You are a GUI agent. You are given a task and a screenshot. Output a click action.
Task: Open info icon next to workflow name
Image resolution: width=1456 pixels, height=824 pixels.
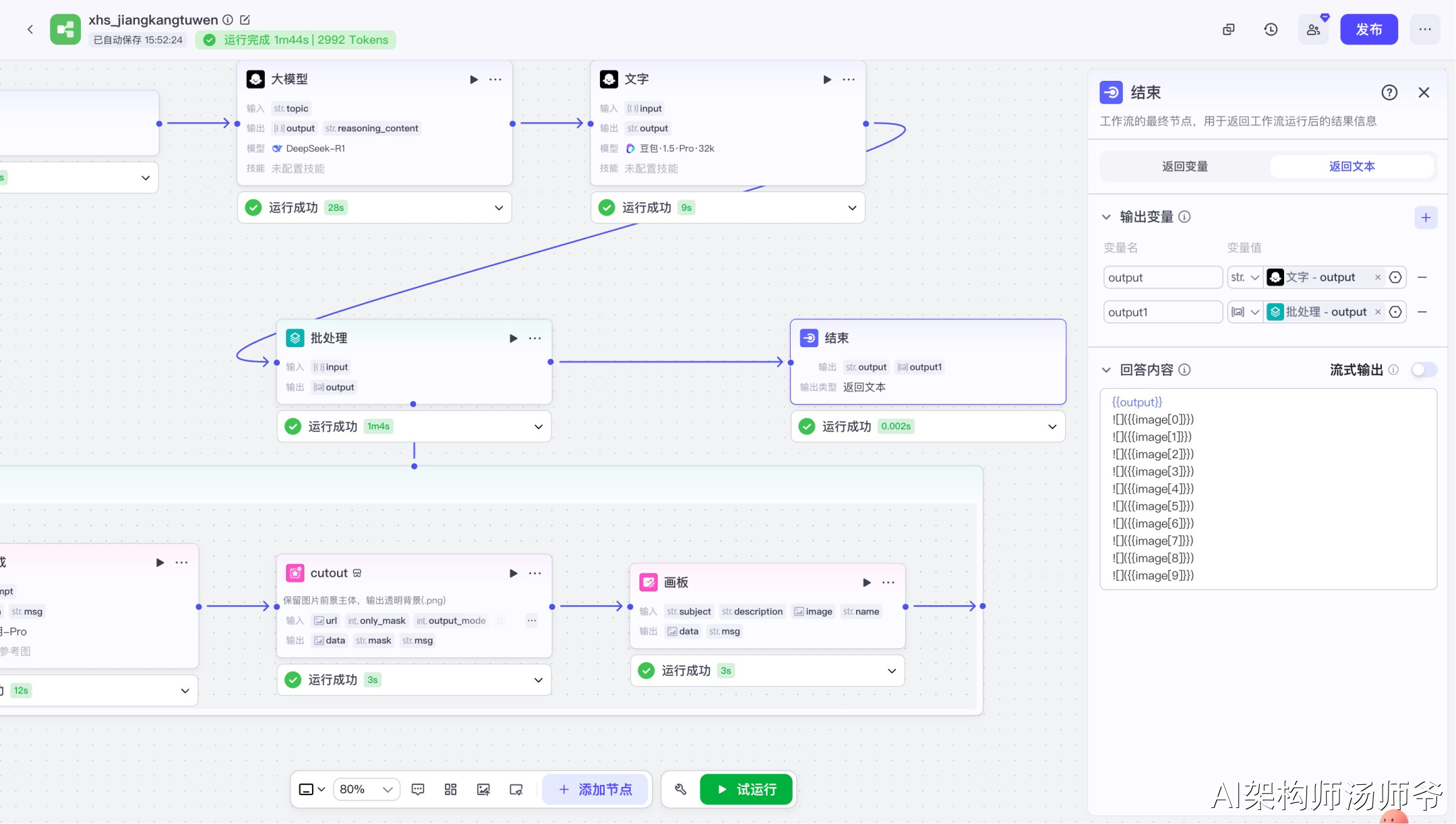[228, 20]
